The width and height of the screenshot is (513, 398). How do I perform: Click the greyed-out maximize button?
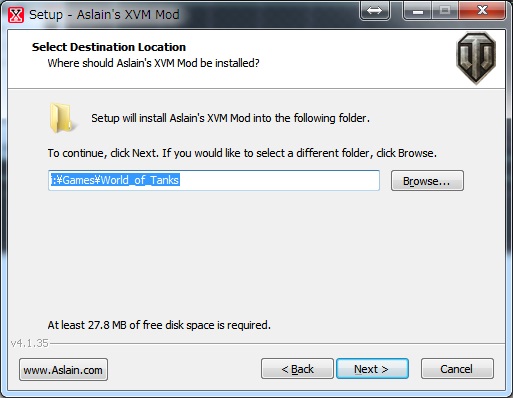(445, 11)
